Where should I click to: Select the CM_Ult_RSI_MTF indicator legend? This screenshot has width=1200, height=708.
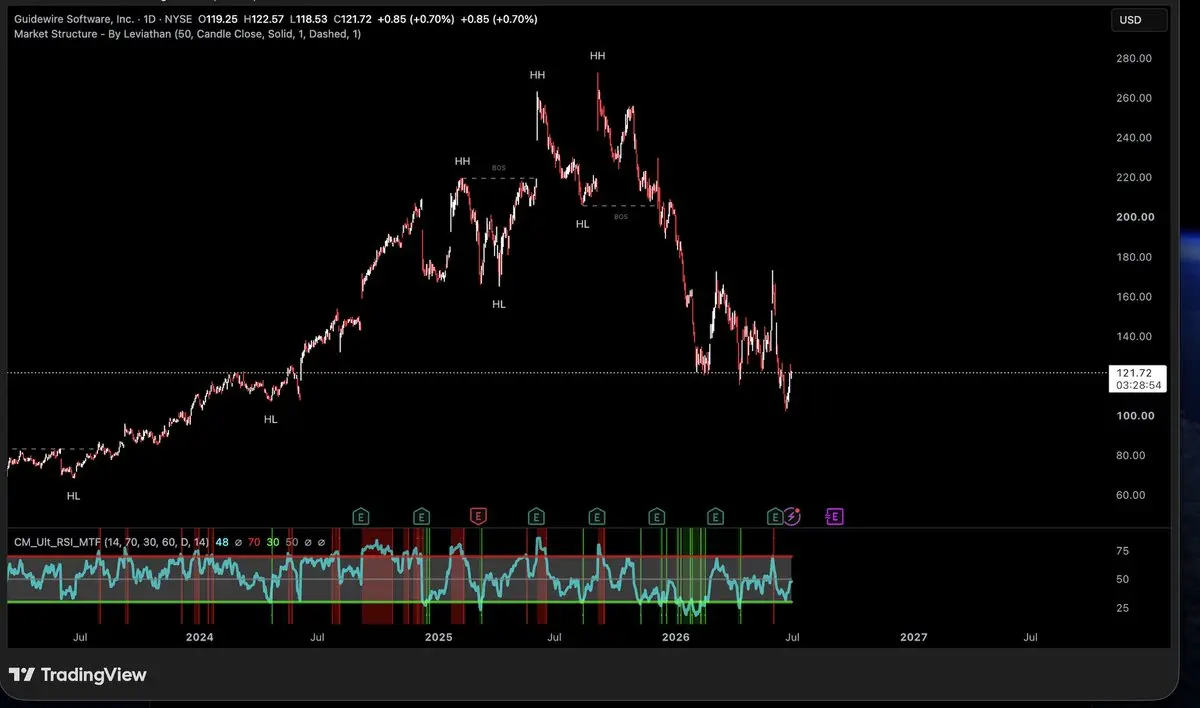click(x=111, y=541)
